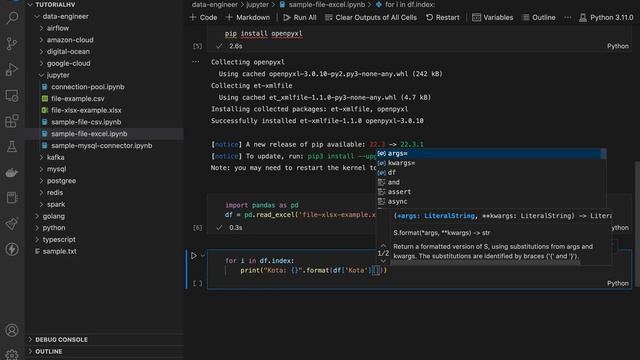The height and width of the screenshot is (360, 640).
Task: Click Run All cells
Action: [300, 18]
